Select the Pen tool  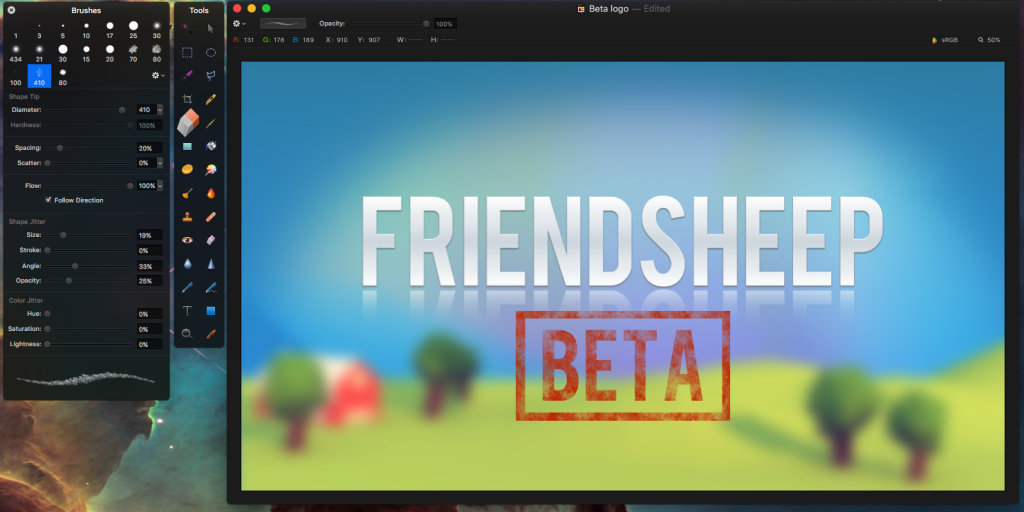tap(187, 287)
